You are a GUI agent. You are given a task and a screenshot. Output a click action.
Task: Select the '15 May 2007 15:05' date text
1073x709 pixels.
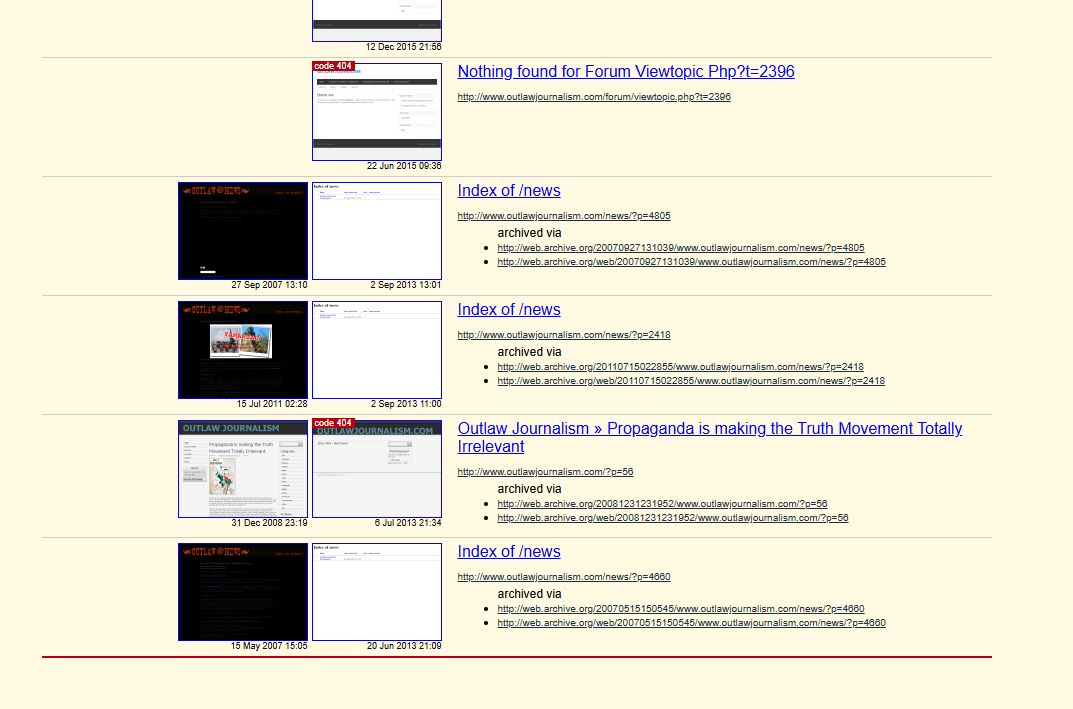pyautogui.click(x=268, y=646)
